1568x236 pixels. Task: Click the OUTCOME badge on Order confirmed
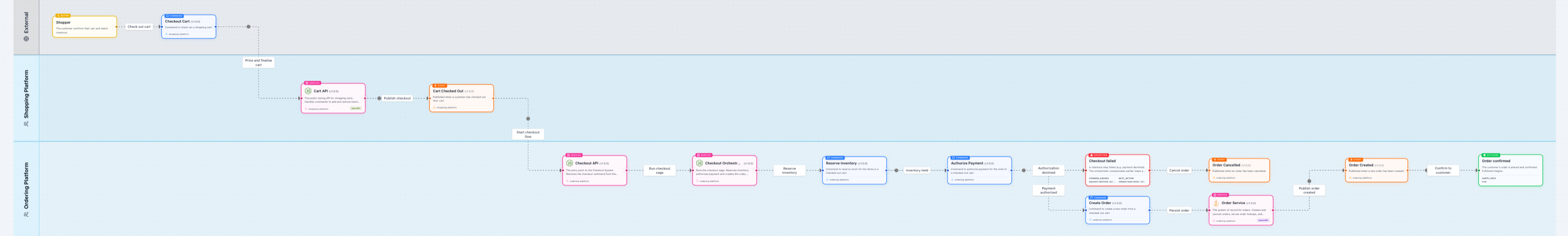(x=1491, y=155)
